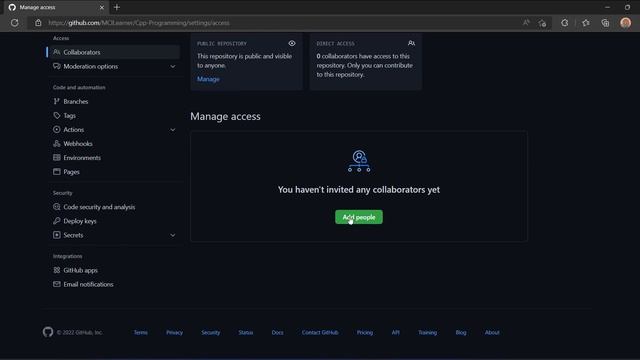Open the Docs footer link
The image size is (640, 360).
(x=278, y=333)
